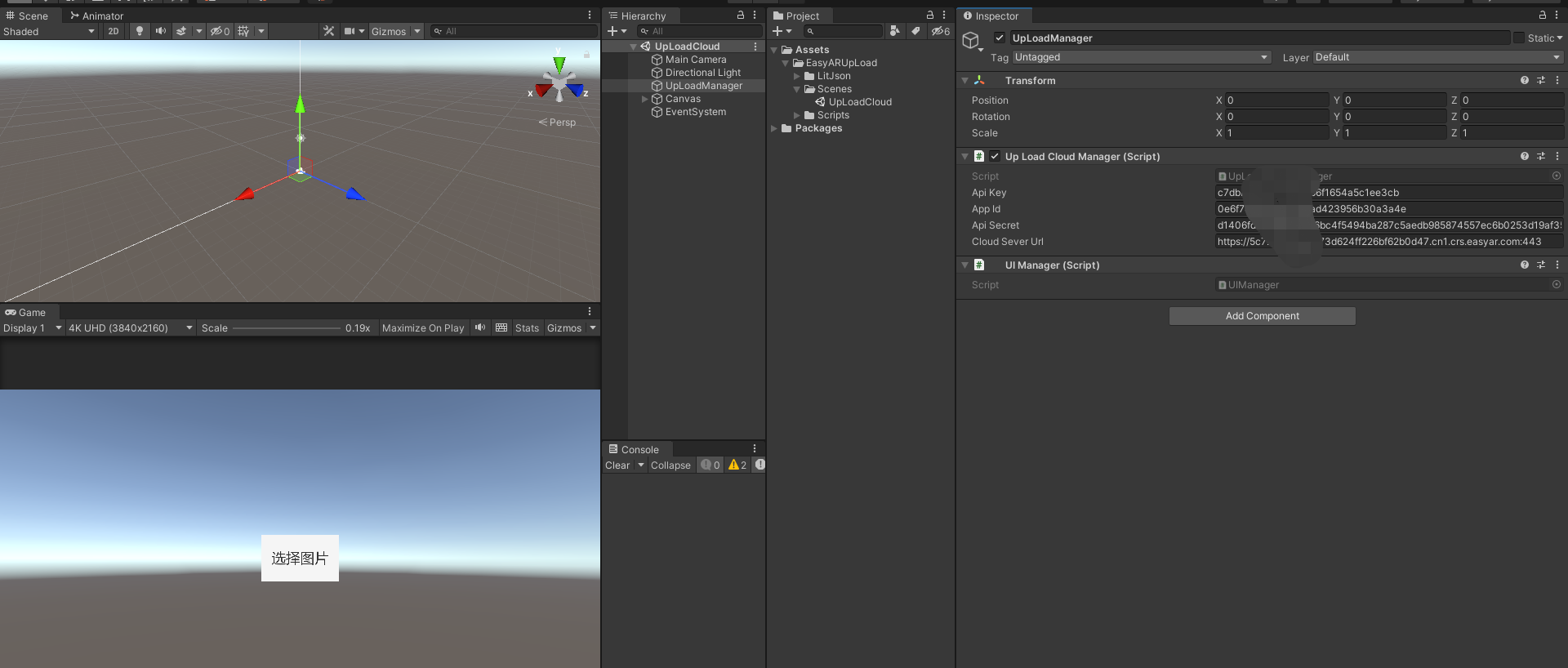Screen dimensions: 1568x668
Task: Click hidden objects eye icon in Scene toolbar
Action: [x=220, y=31]
